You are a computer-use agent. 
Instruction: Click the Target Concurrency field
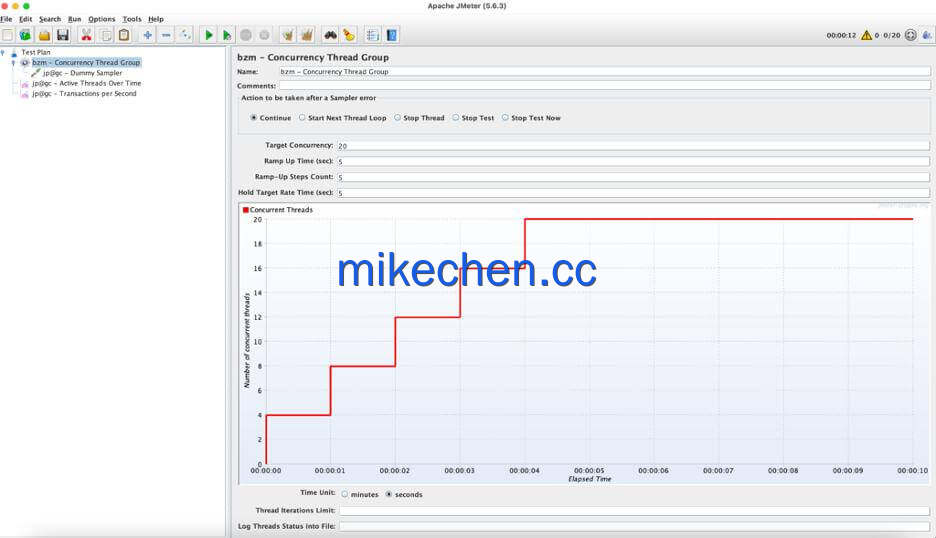[633, 146]
